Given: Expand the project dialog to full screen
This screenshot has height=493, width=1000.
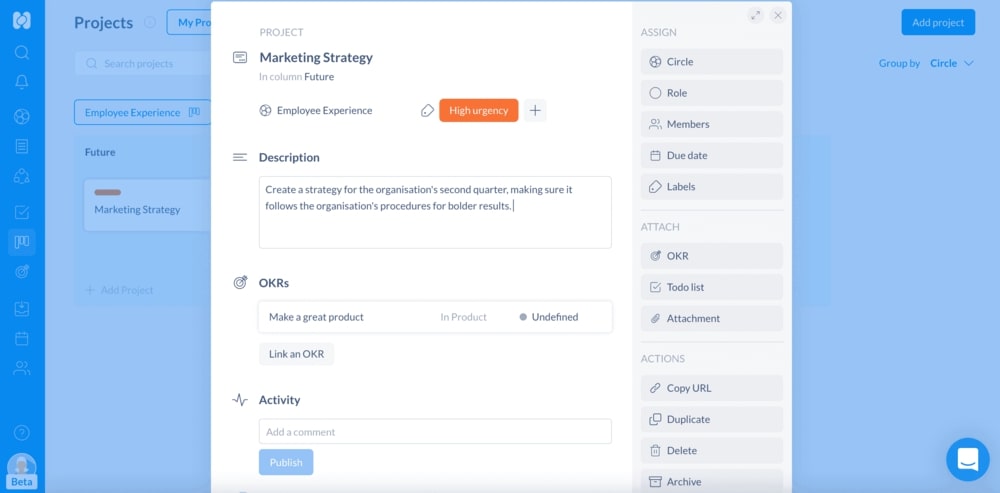Looking at the screenshot, I should point(756,15).
